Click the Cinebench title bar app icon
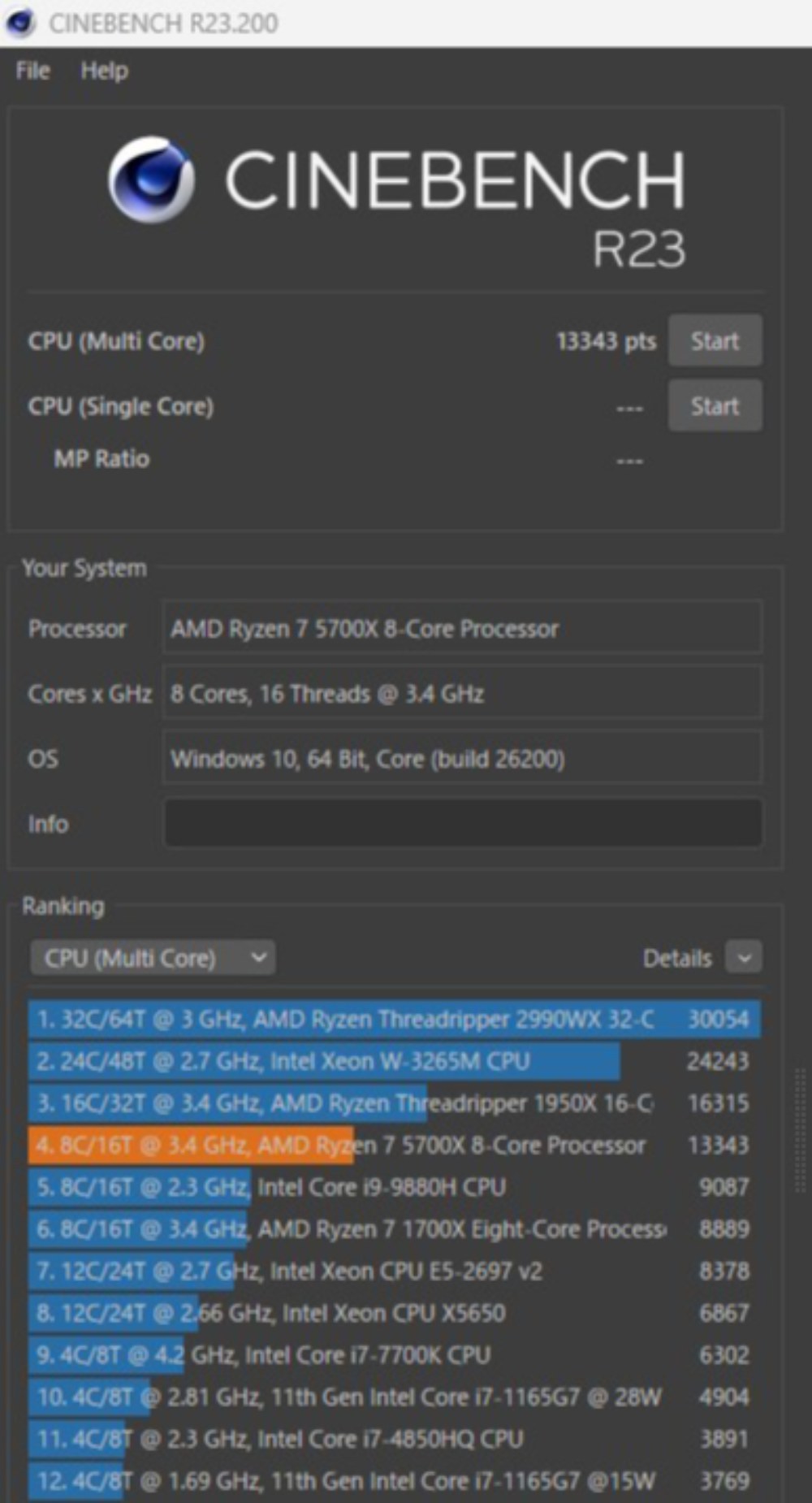The height and width of the screenshot is (1503, 812). point(20,22)
